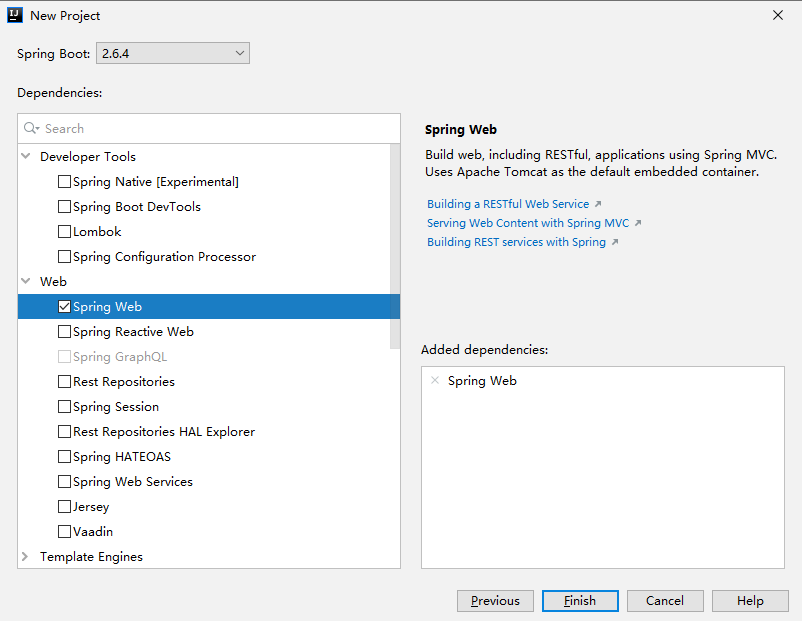Click the Rest Repositories item label
The width and height of the screenshot is (802, 621).
[124, 382]
